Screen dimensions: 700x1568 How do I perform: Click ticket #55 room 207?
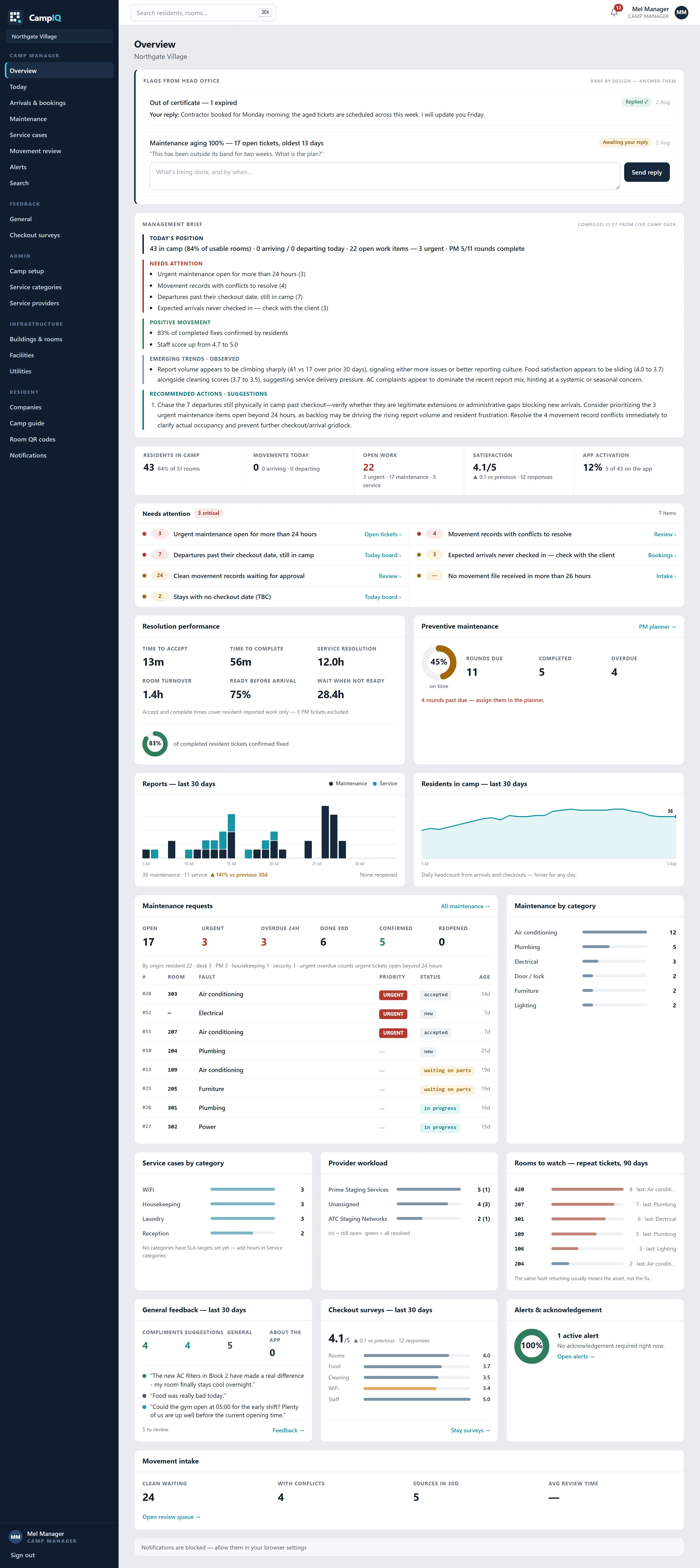pos(316,1032)
